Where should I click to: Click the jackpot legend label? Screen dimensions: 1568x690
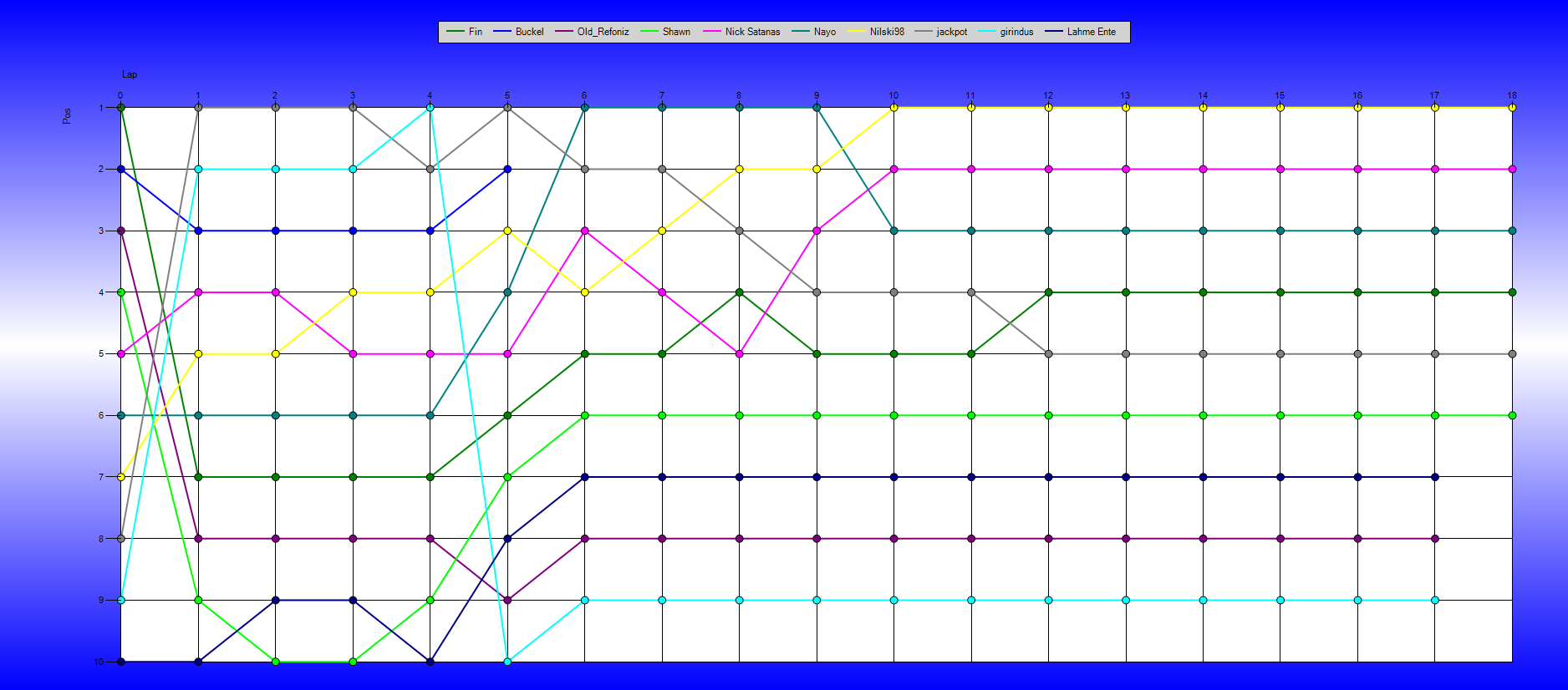951,32
